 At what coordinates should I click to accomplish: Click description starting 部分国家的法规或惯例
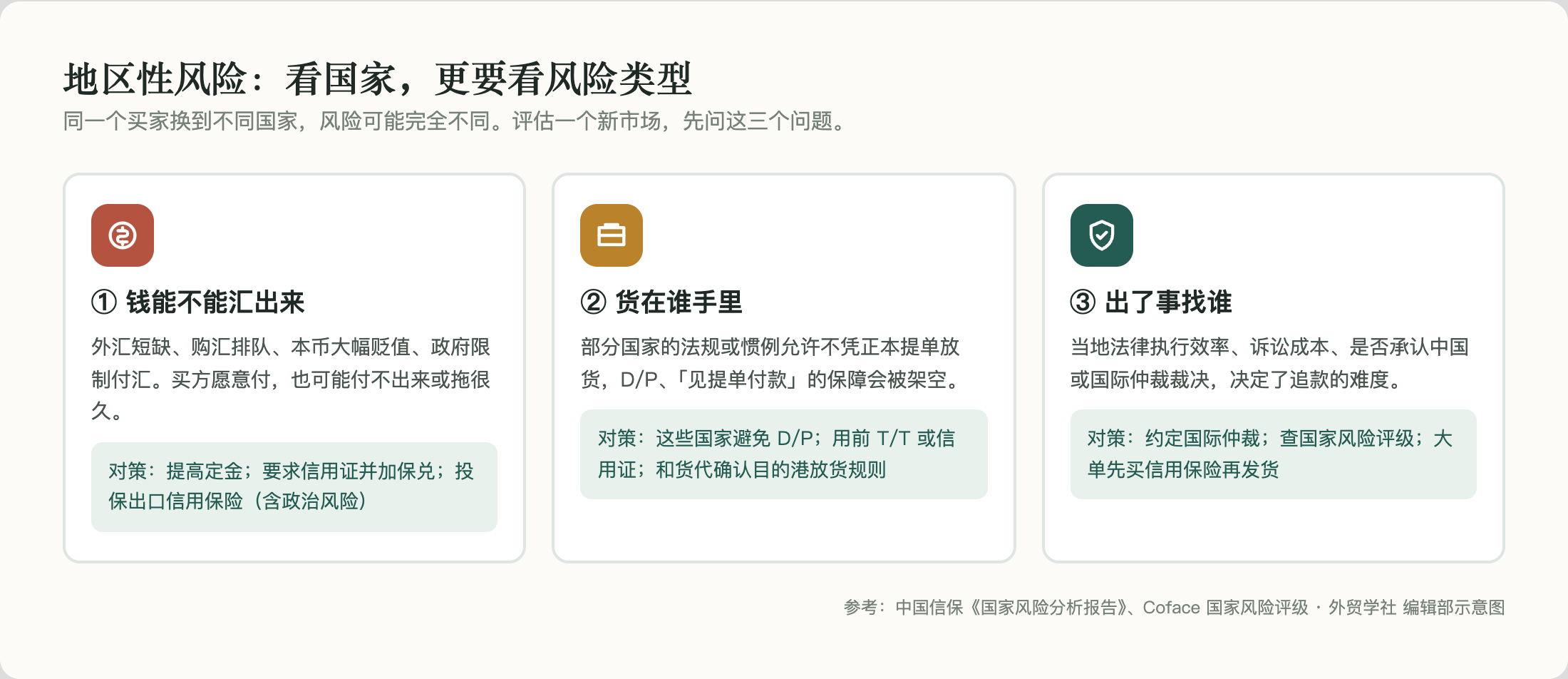772,363
